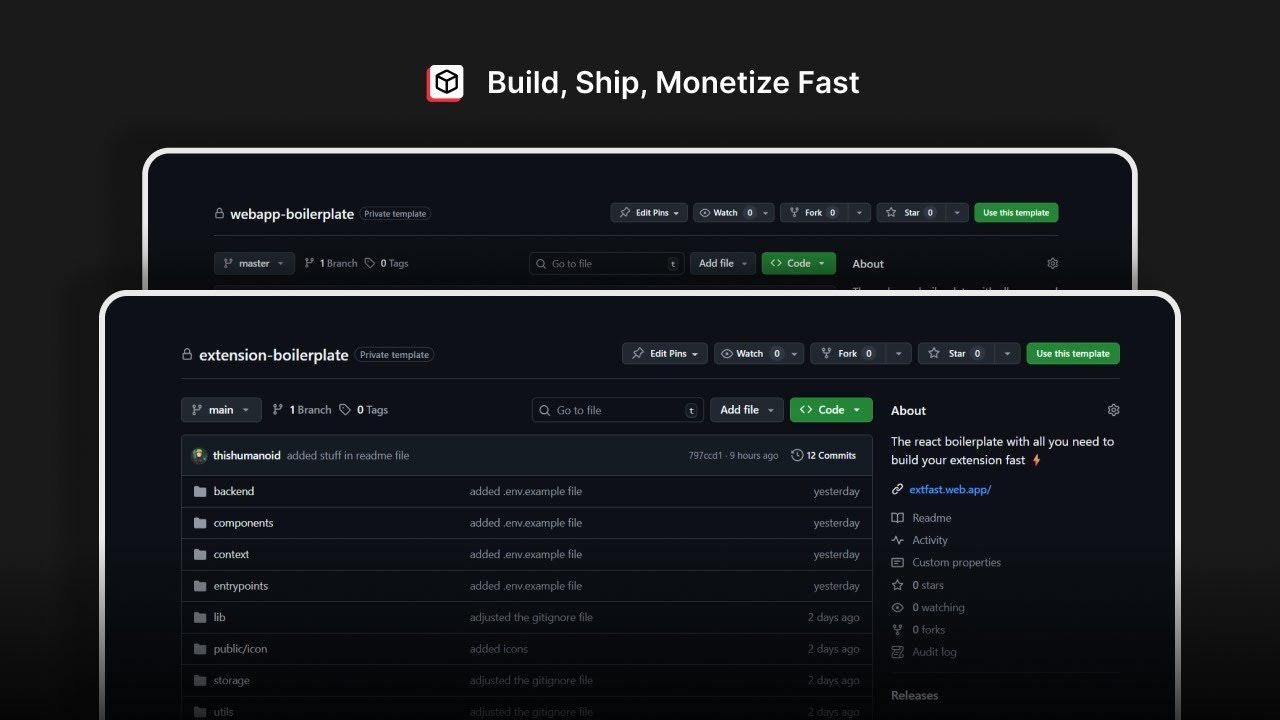Open the lib folder
The width and height of the screenshot is (1280, 720).
(219, 617)
